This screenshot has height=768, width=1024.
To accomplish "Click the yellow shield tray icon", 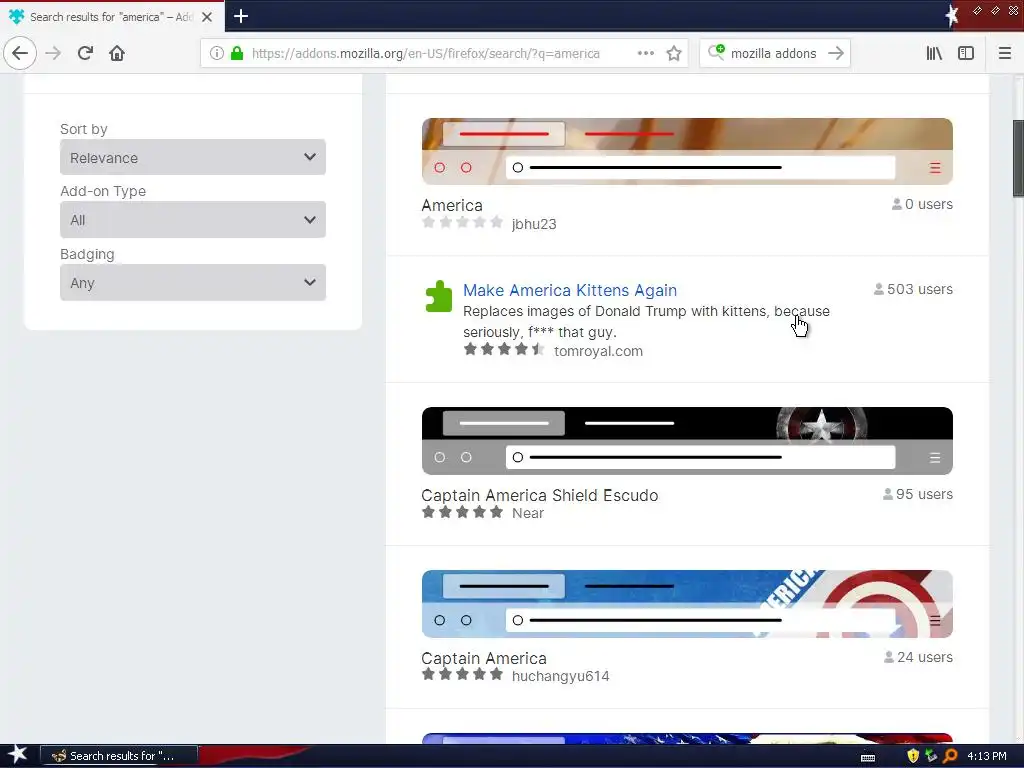I will pos(913,756).
